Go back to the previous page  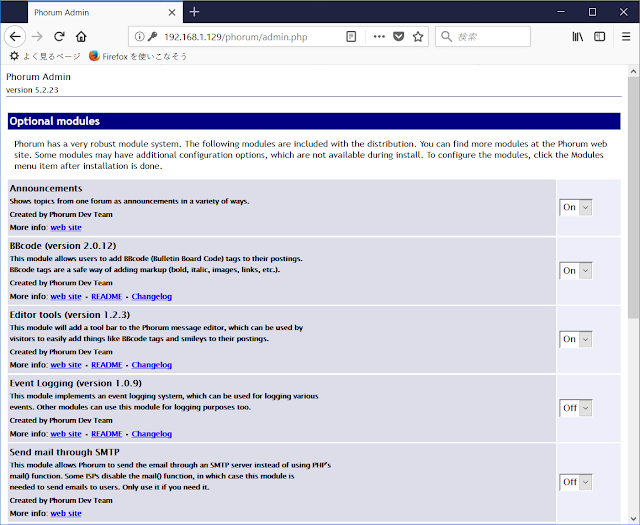pos(15,37)
